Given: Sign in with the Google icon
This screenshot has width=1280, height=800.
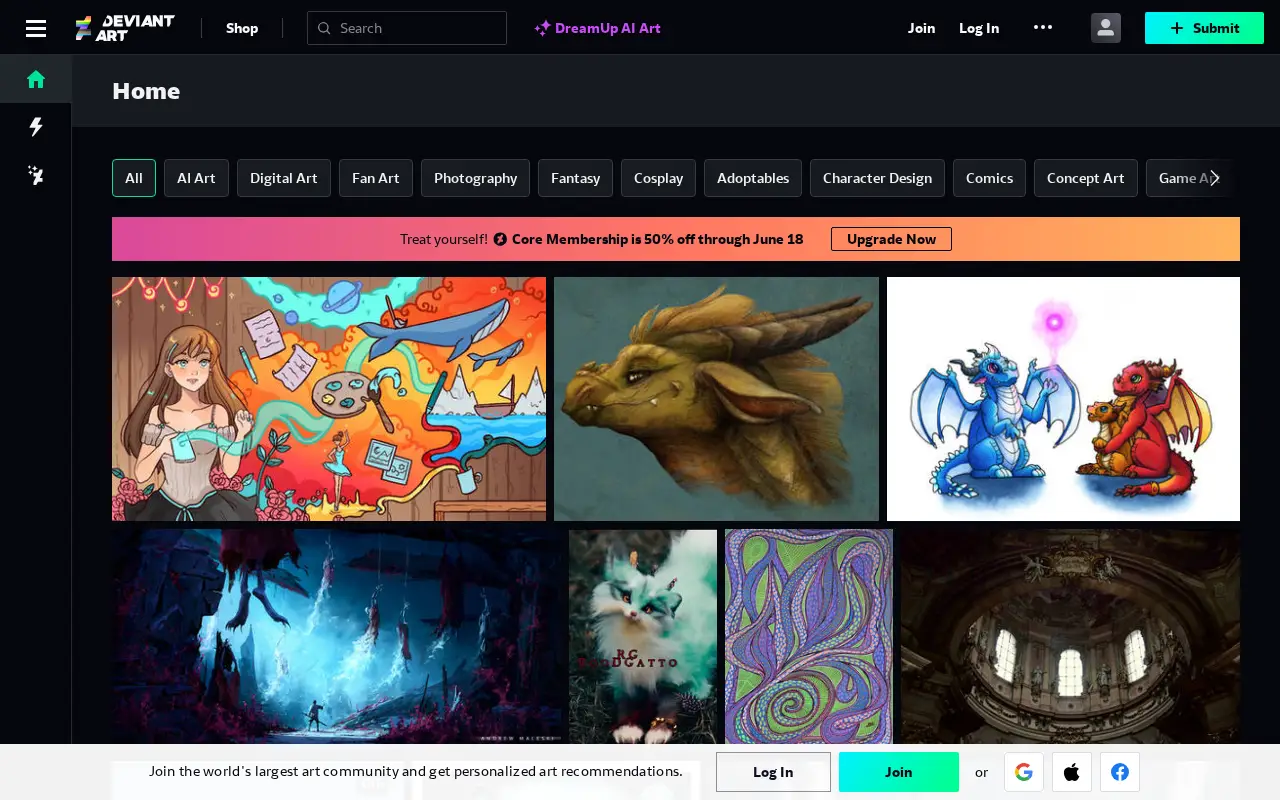Looking at the screenshot, I should tap(1023, 772).
